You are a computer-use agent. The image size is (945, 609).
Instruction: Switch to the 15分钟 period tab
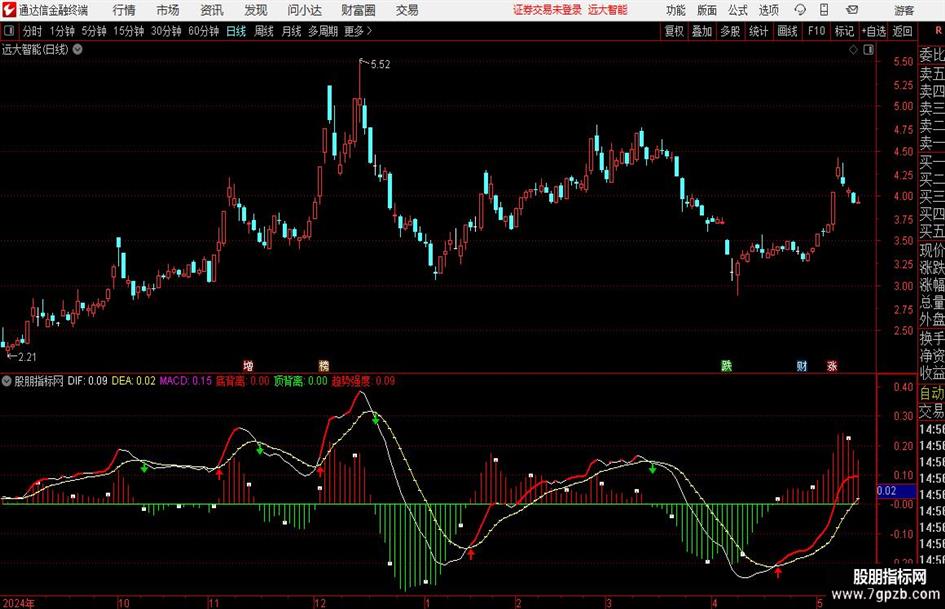point(129,31)
